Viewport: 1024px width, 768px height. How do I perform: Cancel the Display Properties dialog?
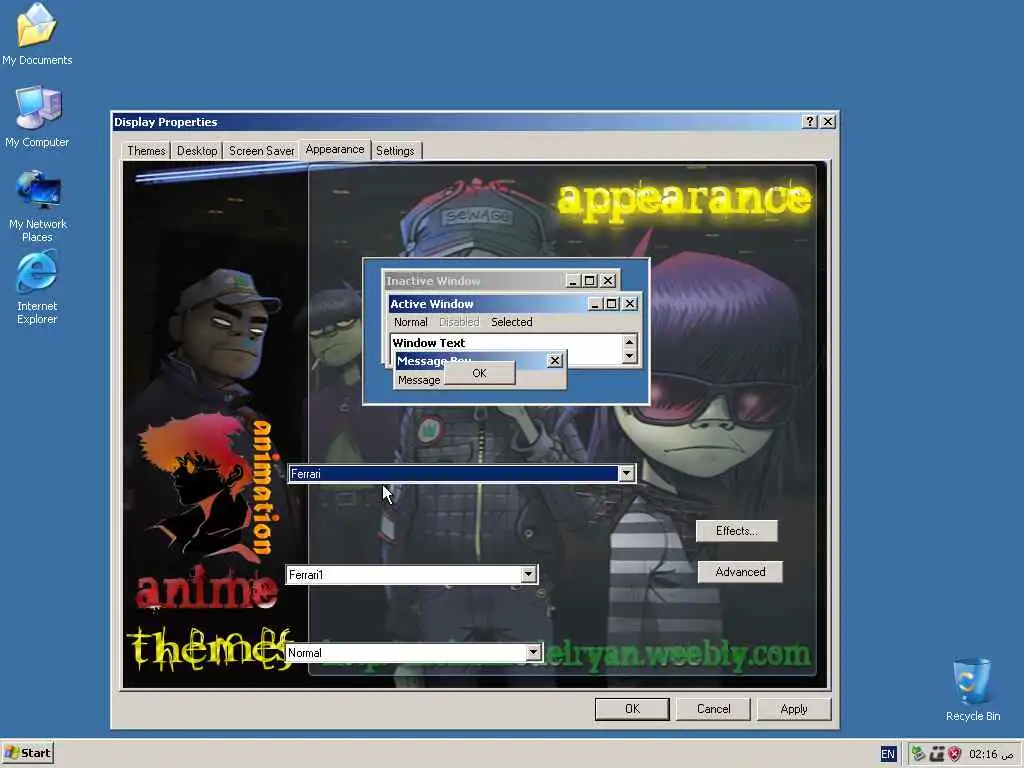(713, 709)
